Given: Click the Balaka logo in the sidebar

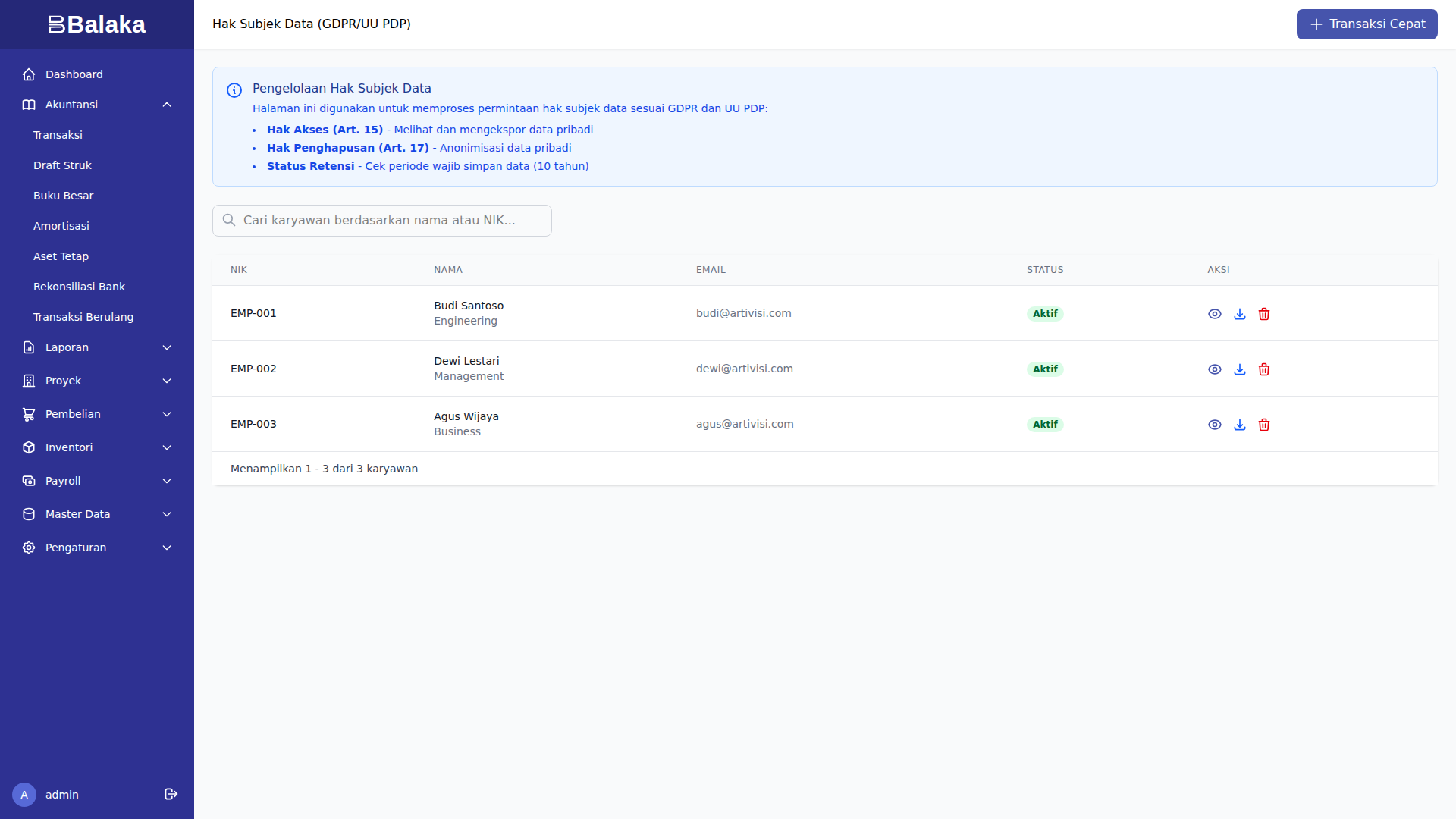Looking at the screenshot, I should pos(97,24).
